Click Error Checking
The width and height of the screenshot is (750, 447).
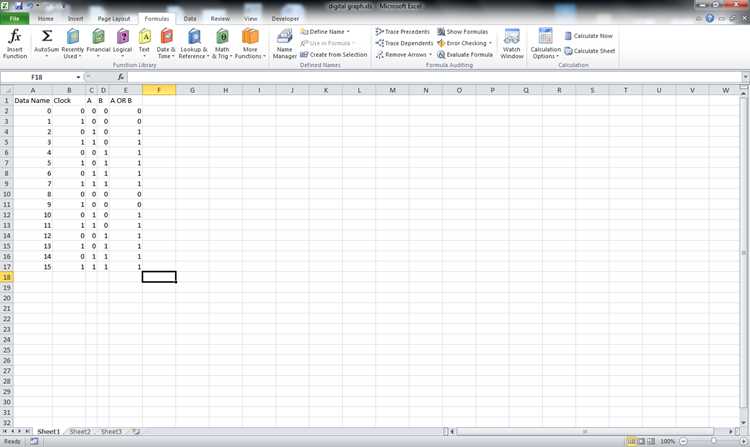point(462,43)
